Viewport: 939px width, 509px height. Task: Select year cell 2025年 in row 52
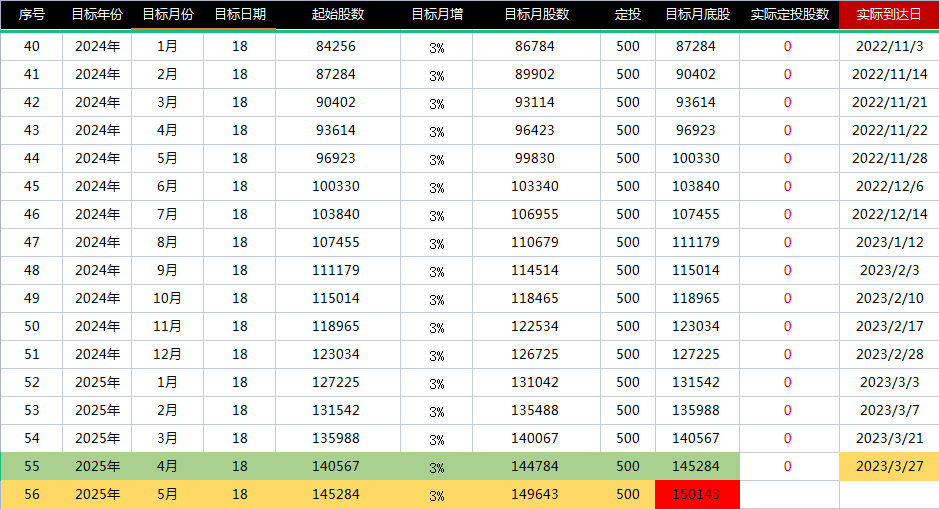[97, 382]
